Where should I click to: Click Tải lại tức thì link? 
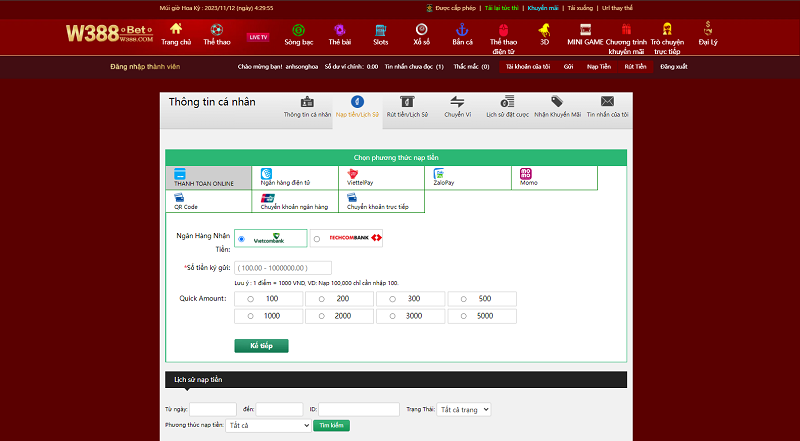click(x=502, y=8)
